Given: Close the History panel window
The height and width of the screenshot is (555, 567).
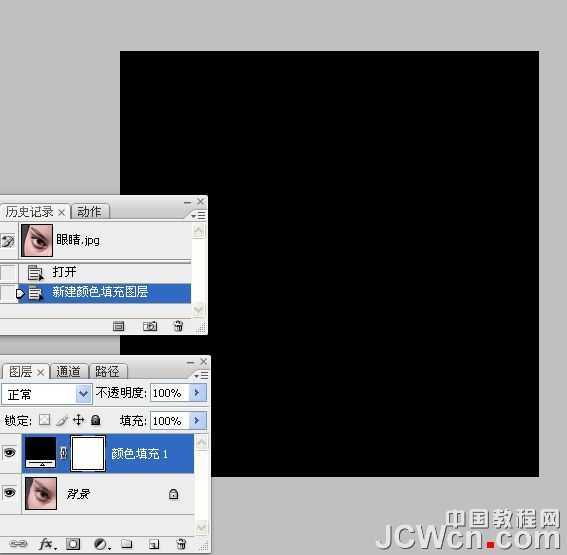Looking at the screenshot, I should [201, 201].
